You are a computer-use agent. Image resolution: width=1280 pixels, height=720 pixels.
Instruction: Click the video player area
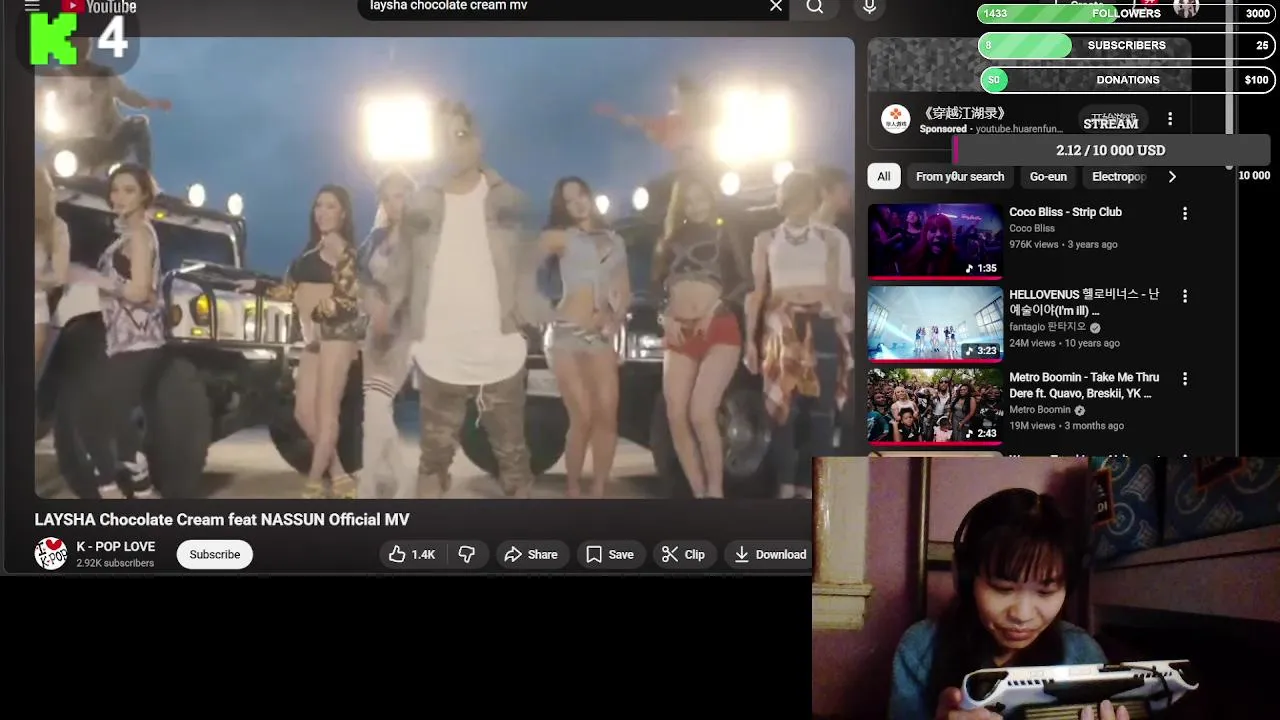click(444, 267)
